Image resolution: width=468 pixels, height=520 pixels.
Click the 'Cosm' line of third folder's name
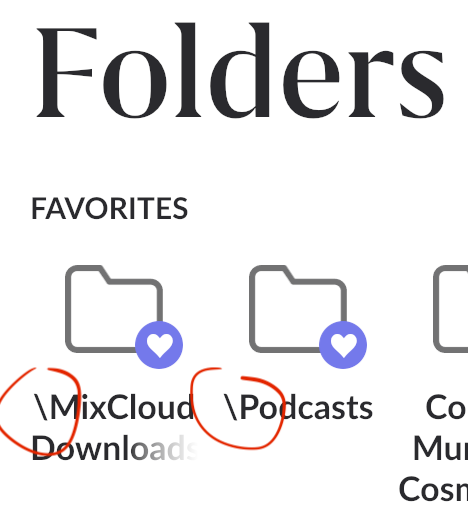(433, 489)
